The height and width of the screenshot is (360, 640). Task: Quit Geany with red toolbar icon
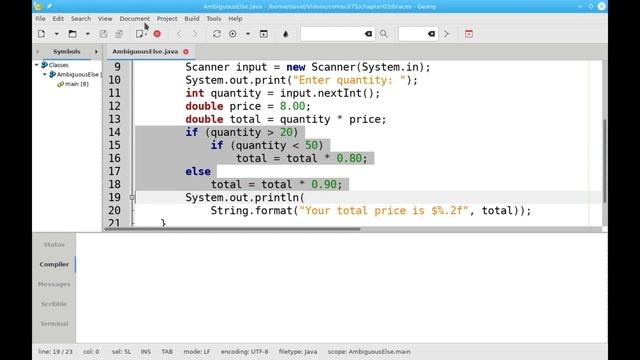pos(469,34)
